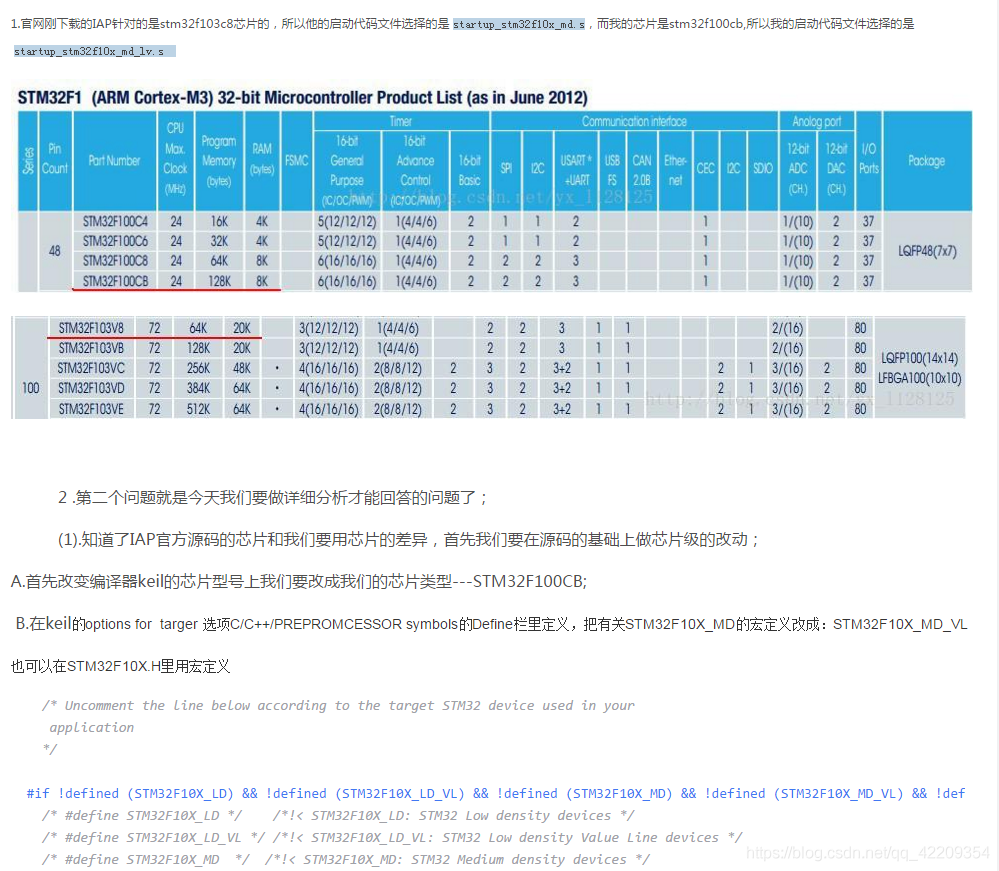The height and width of the screenshot is (871, 999).
Task: Click the Part Number column header
Action: 115,161
